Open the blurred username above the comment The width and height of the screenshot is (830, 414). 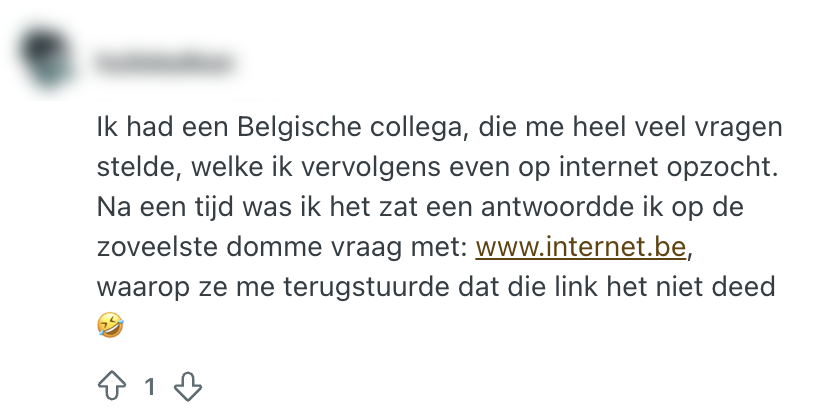pyautogui.click(x=164, y=63)
